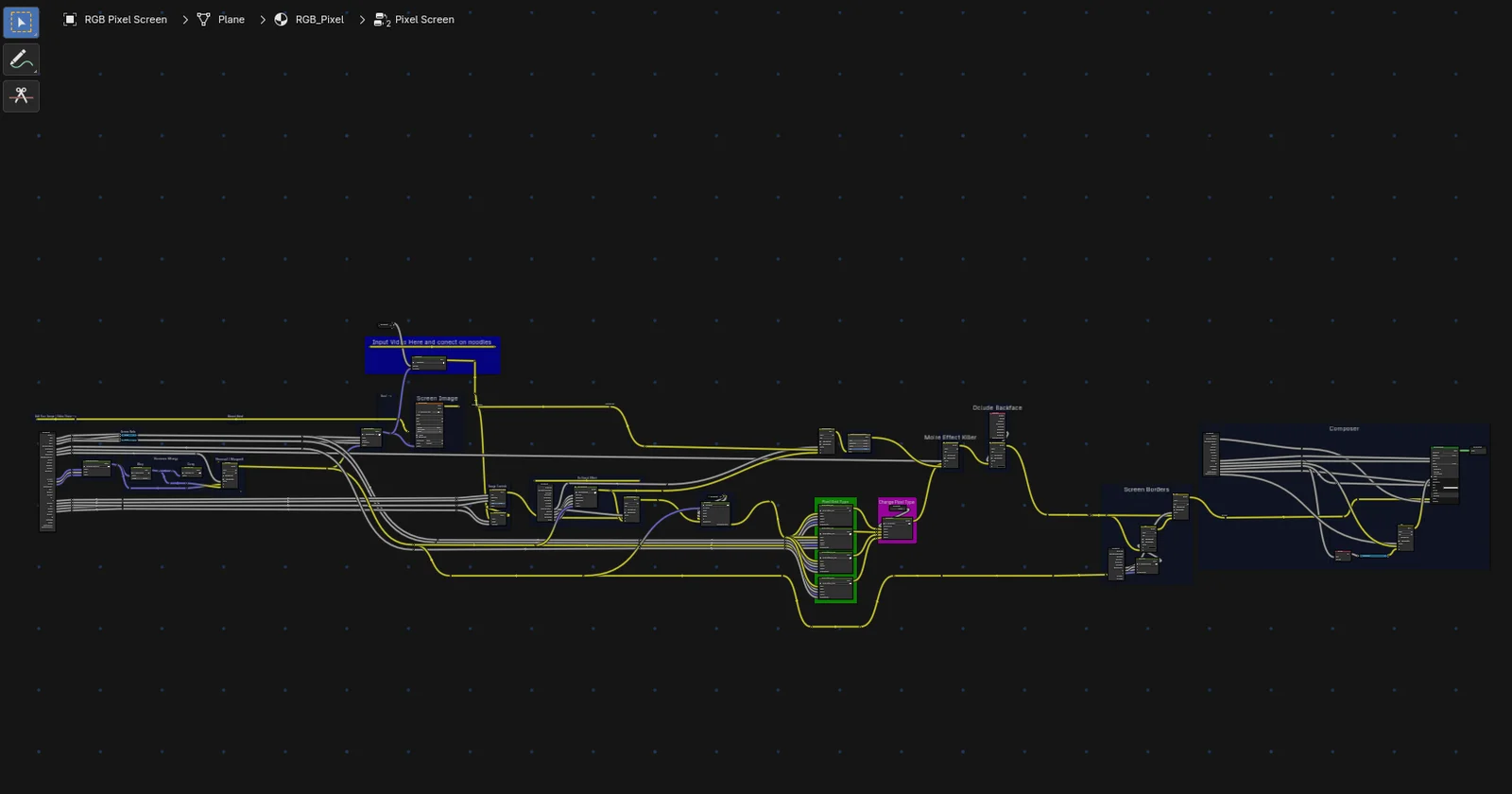Click the node group icon before Pixel Screen
The image size is (1512, 794).
point(382,20)
